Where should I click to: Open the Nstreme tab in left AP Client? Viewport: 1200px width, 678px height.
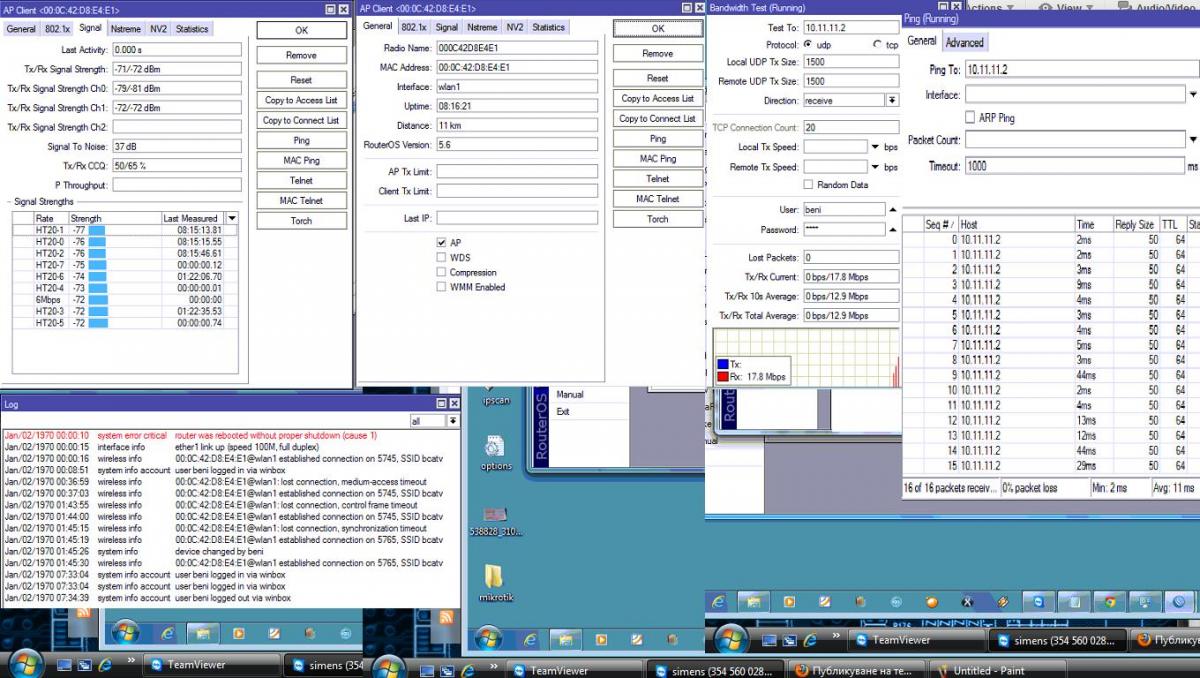tap(125, 29)
